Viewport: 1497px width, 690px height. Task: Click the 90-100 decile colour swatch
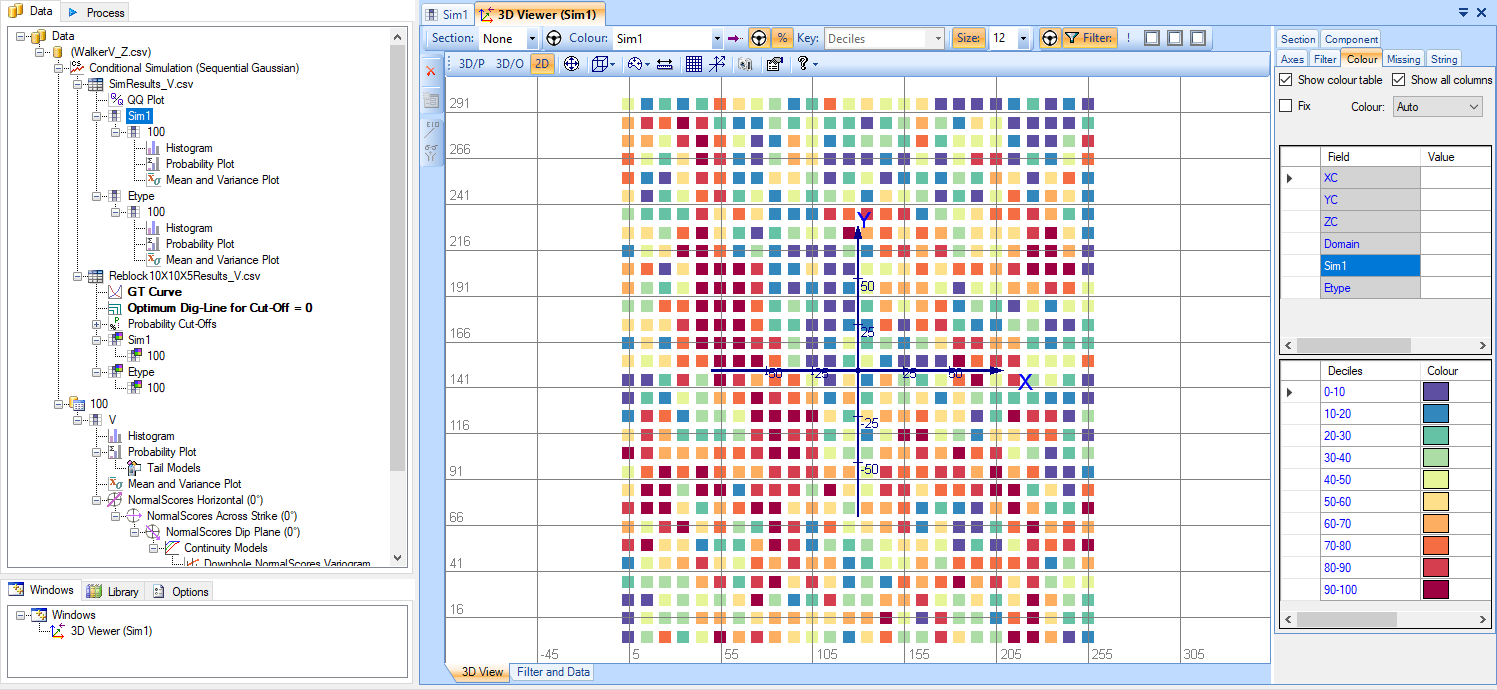[x=1435, y=590]
